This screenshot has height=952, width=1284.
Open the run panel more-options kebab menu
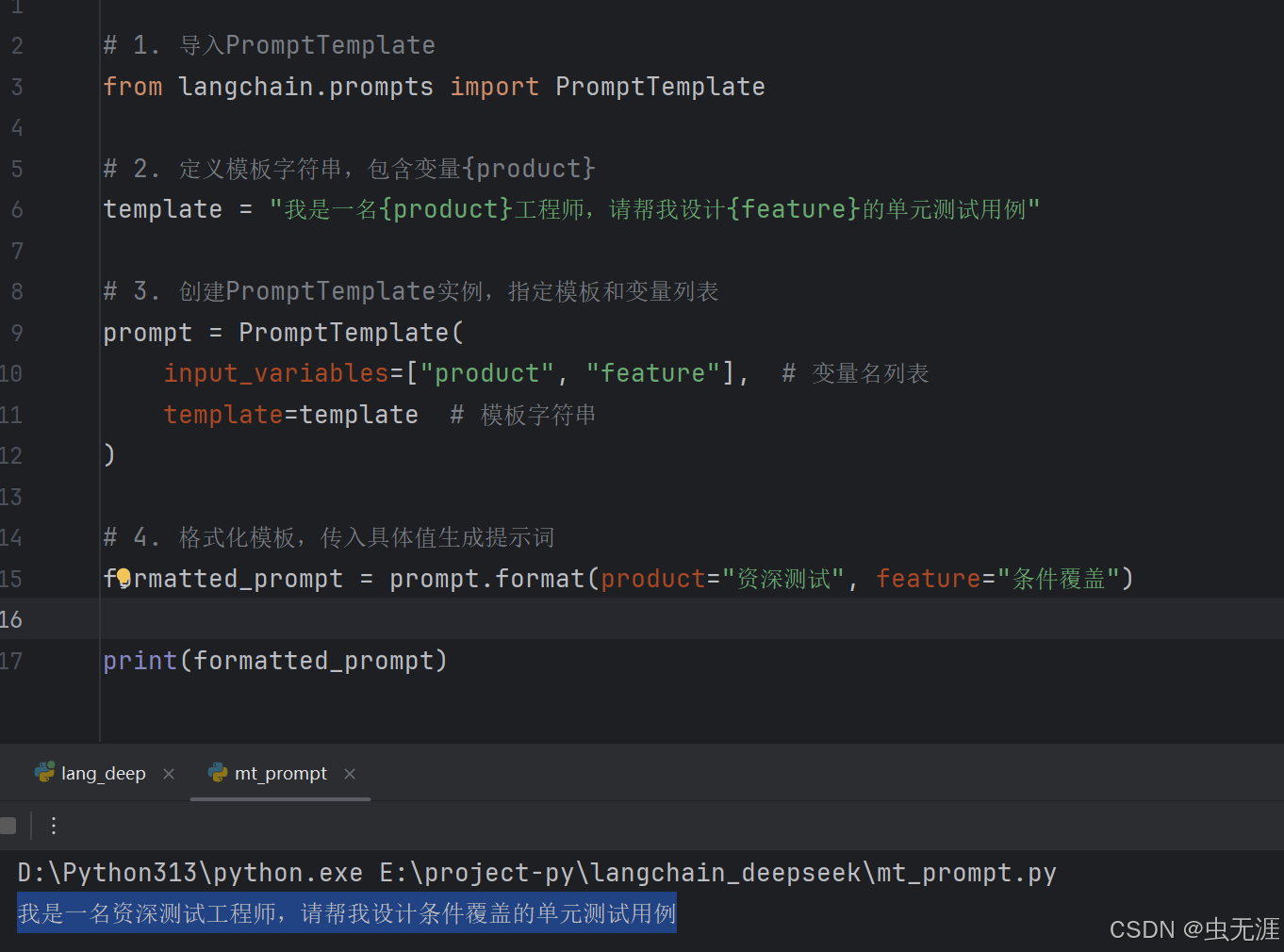coord(54,826)
